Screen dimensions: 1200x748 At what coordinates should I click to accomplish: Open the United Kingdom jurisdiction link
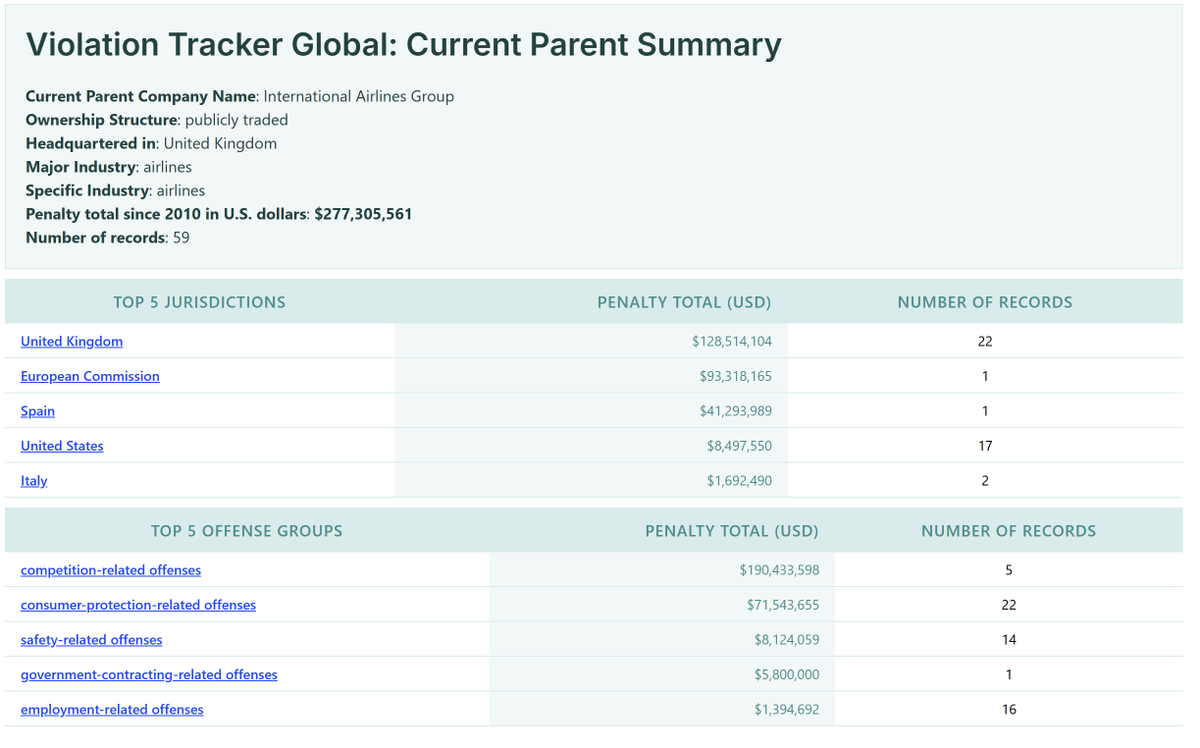click(72, 341)
